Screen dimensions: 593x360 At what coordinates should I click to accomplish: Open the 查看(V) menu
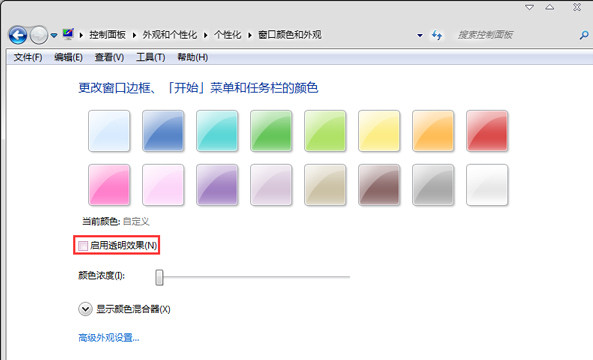click(x=109, y=57)
